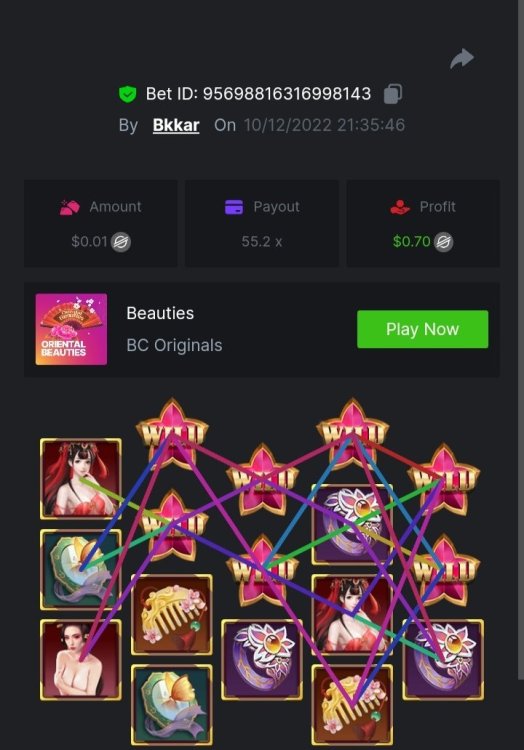Click the BC Originals provider label
This screenshot has height=750, width=524.
pyautogui.click(x=174, y=345)
